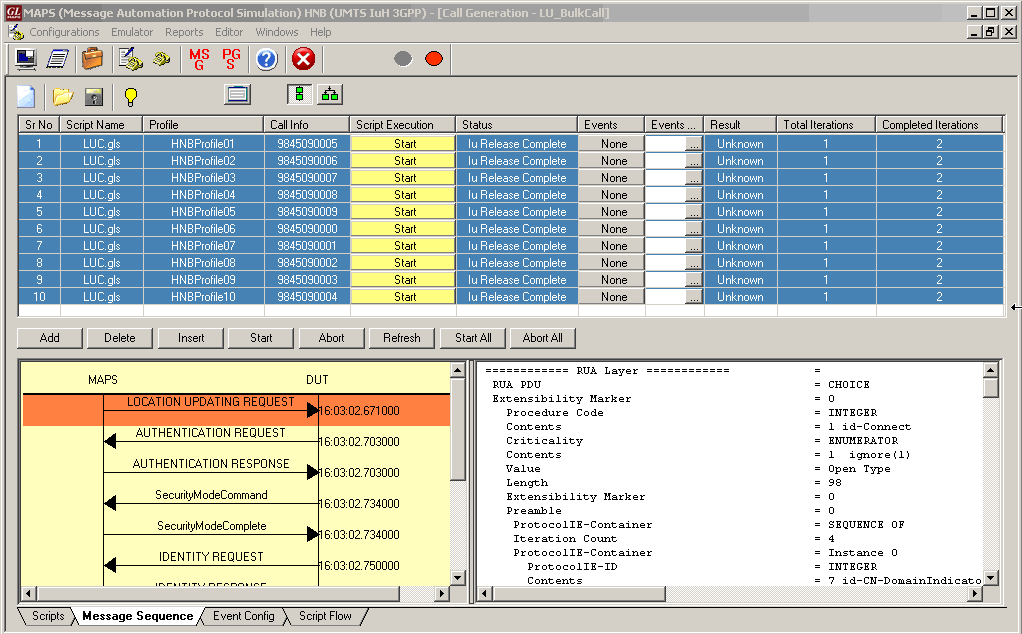Click the gray circle indicator in toolbar
The width and height of the screenshot is (1022, 634).
pos(403,59)
